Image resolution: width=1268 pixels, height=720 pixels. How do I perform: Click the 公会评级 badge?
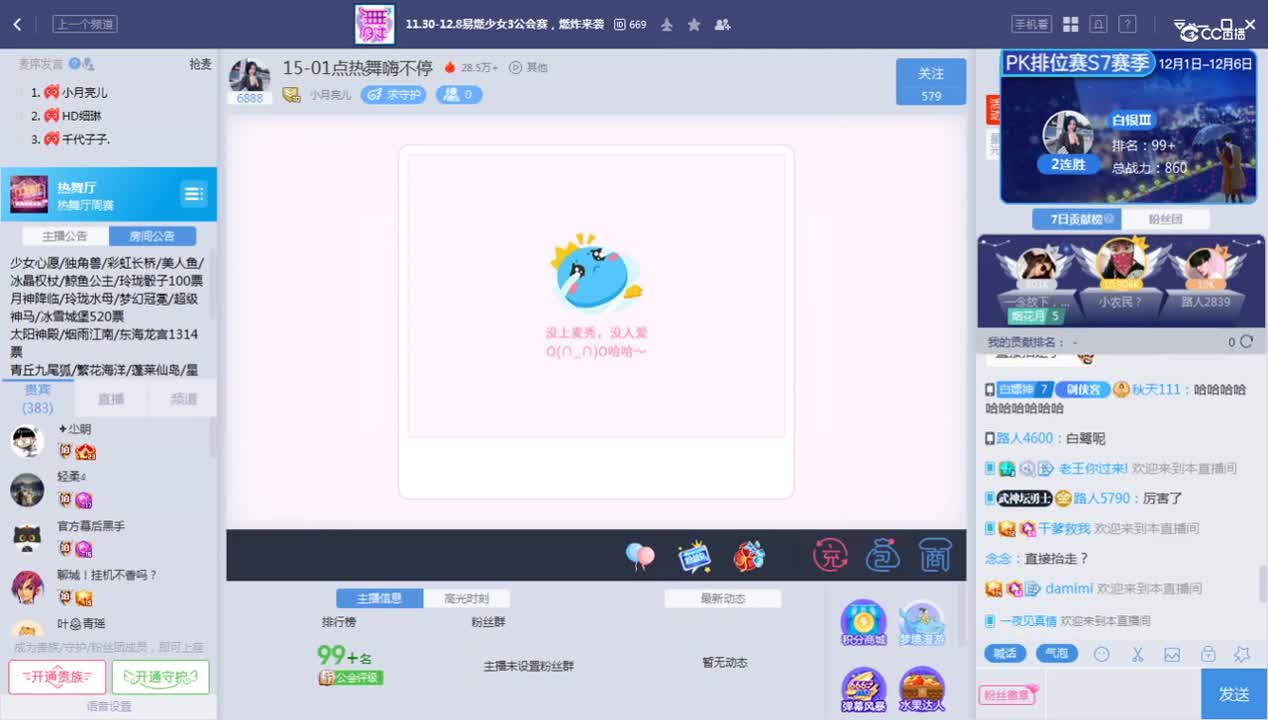point(351,678)
